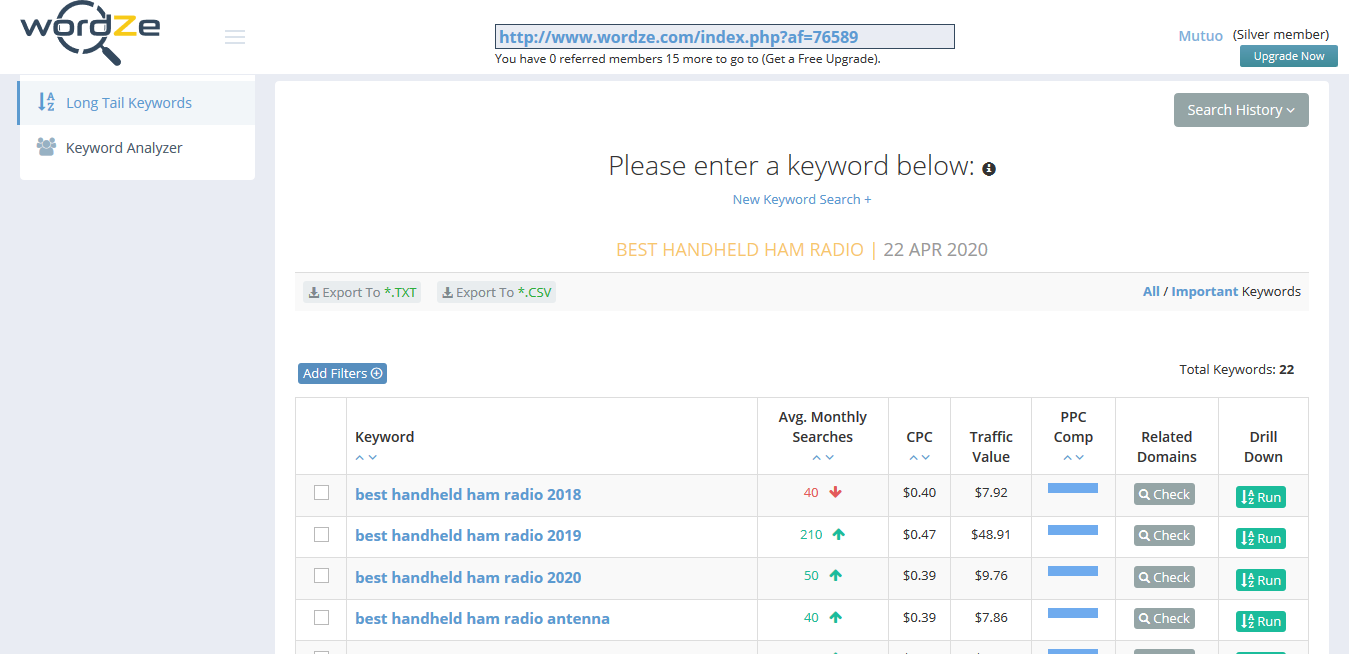Check related domains for 2018 keyword
1349x654 pixels.
[x=1164, y=494]
